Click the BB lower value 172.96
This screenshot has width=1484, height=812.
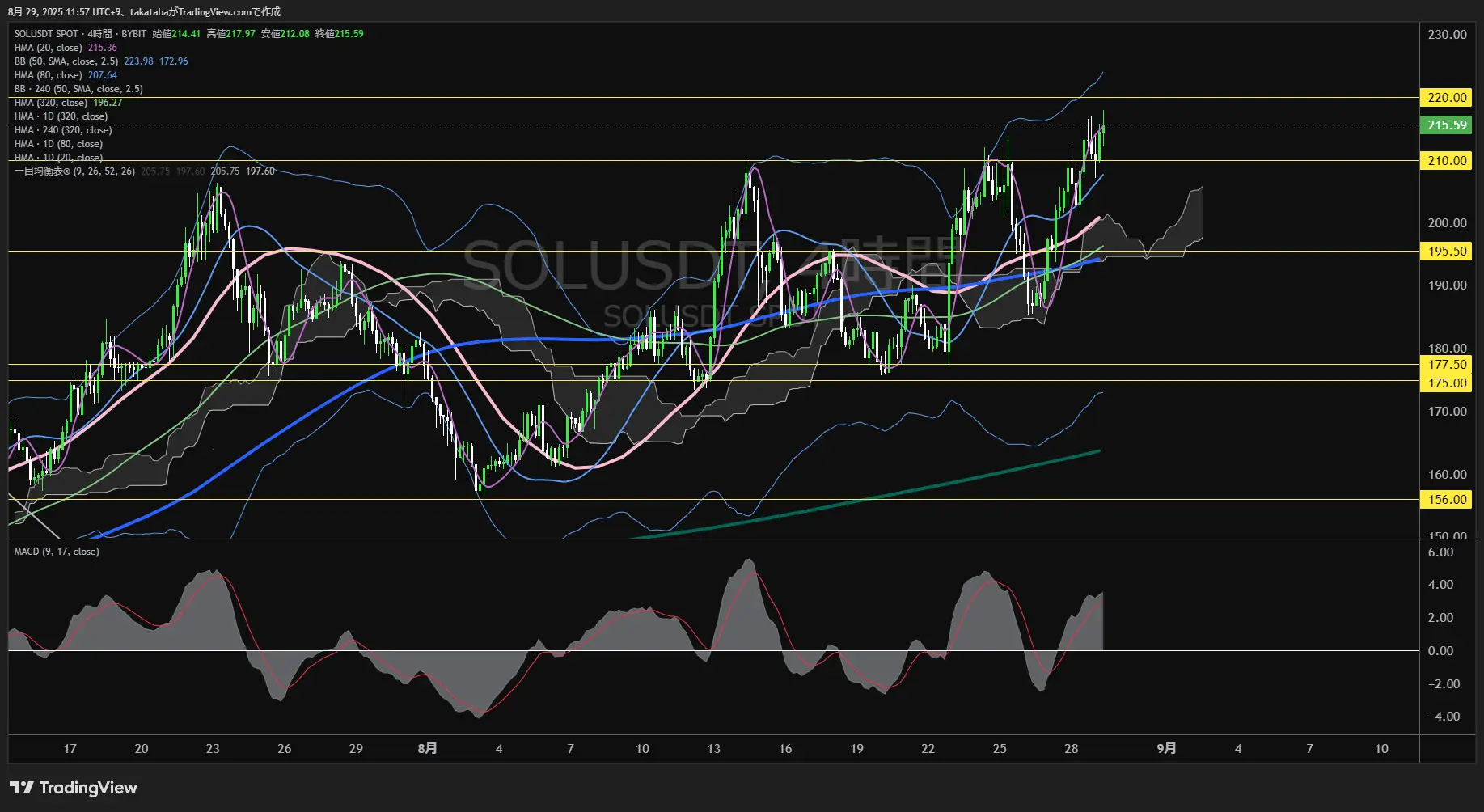(174, 61)
